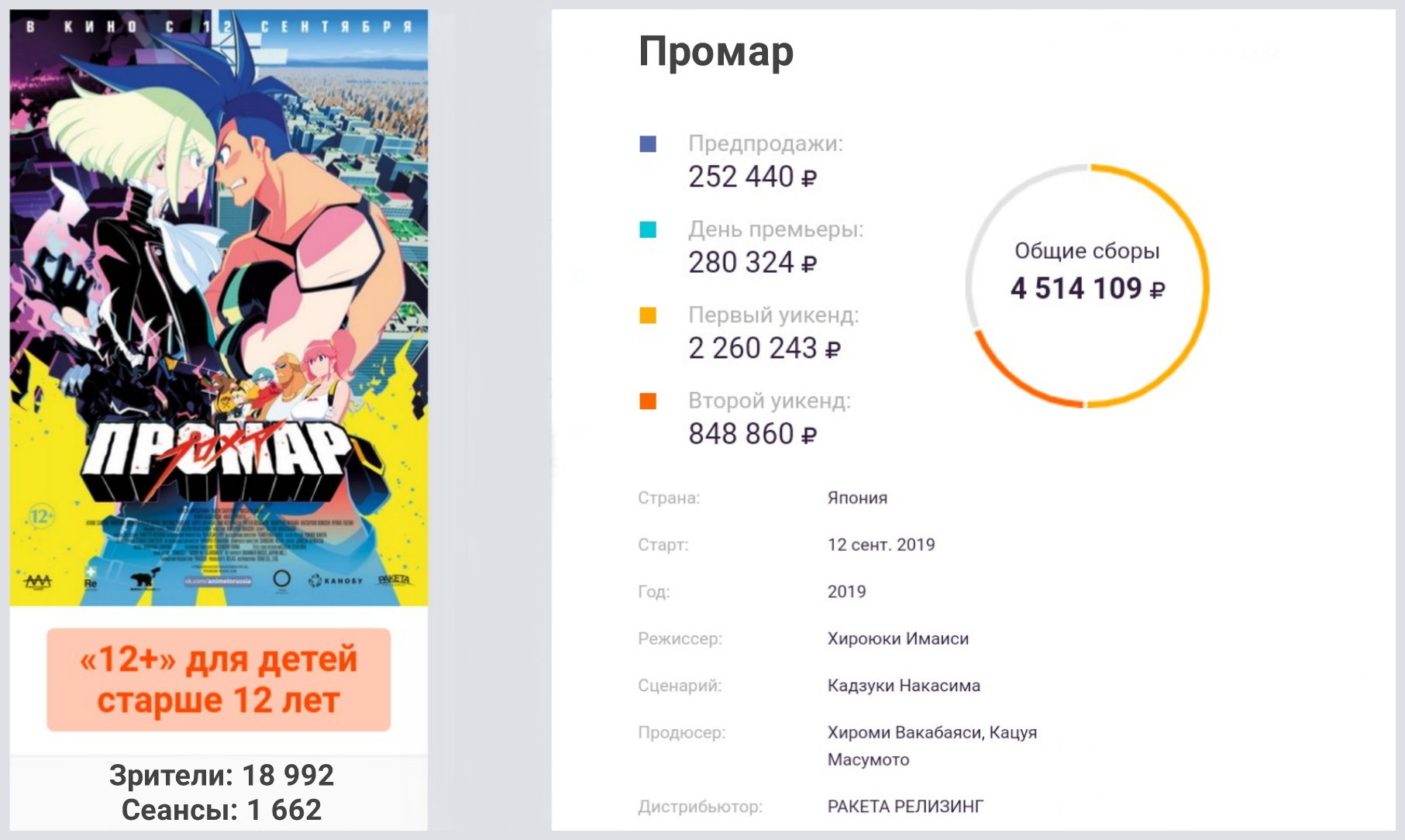Click the bear logo on the poster
Screen dimensions: 1405x840
144,579
